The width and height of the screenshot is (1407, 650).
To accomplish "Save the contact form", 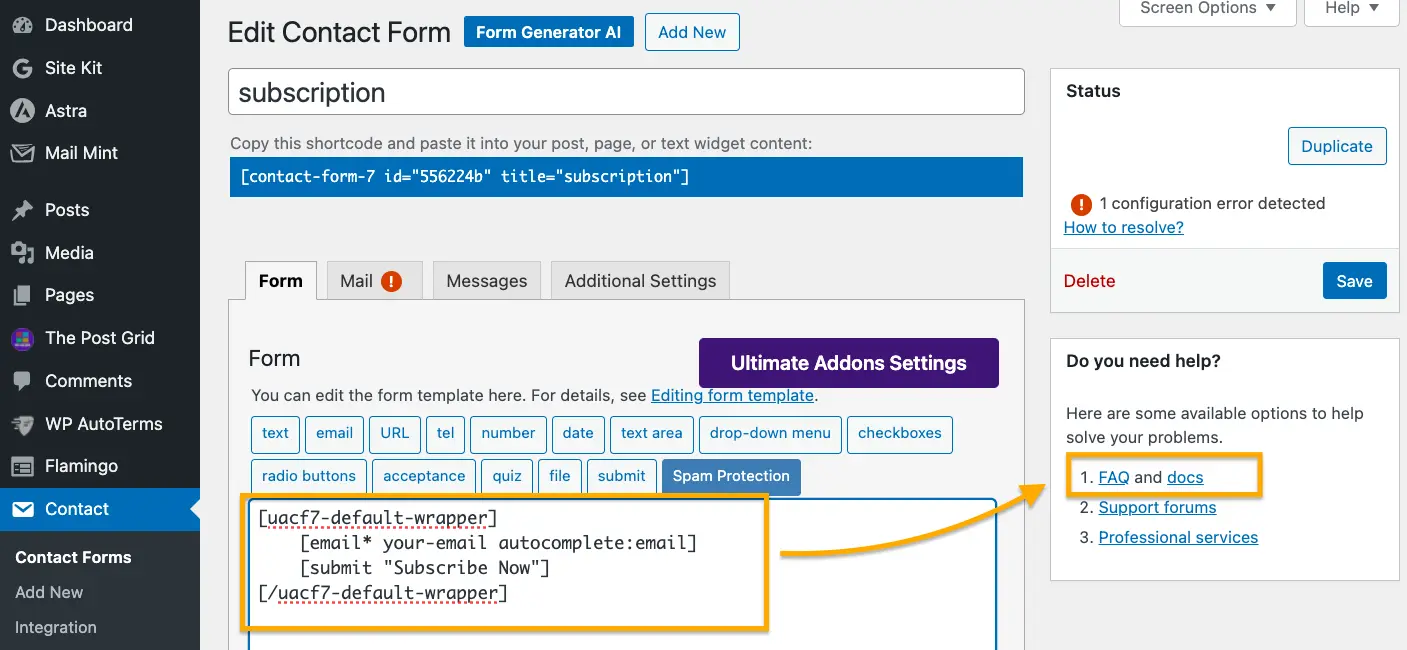I will pos(1354,281).
